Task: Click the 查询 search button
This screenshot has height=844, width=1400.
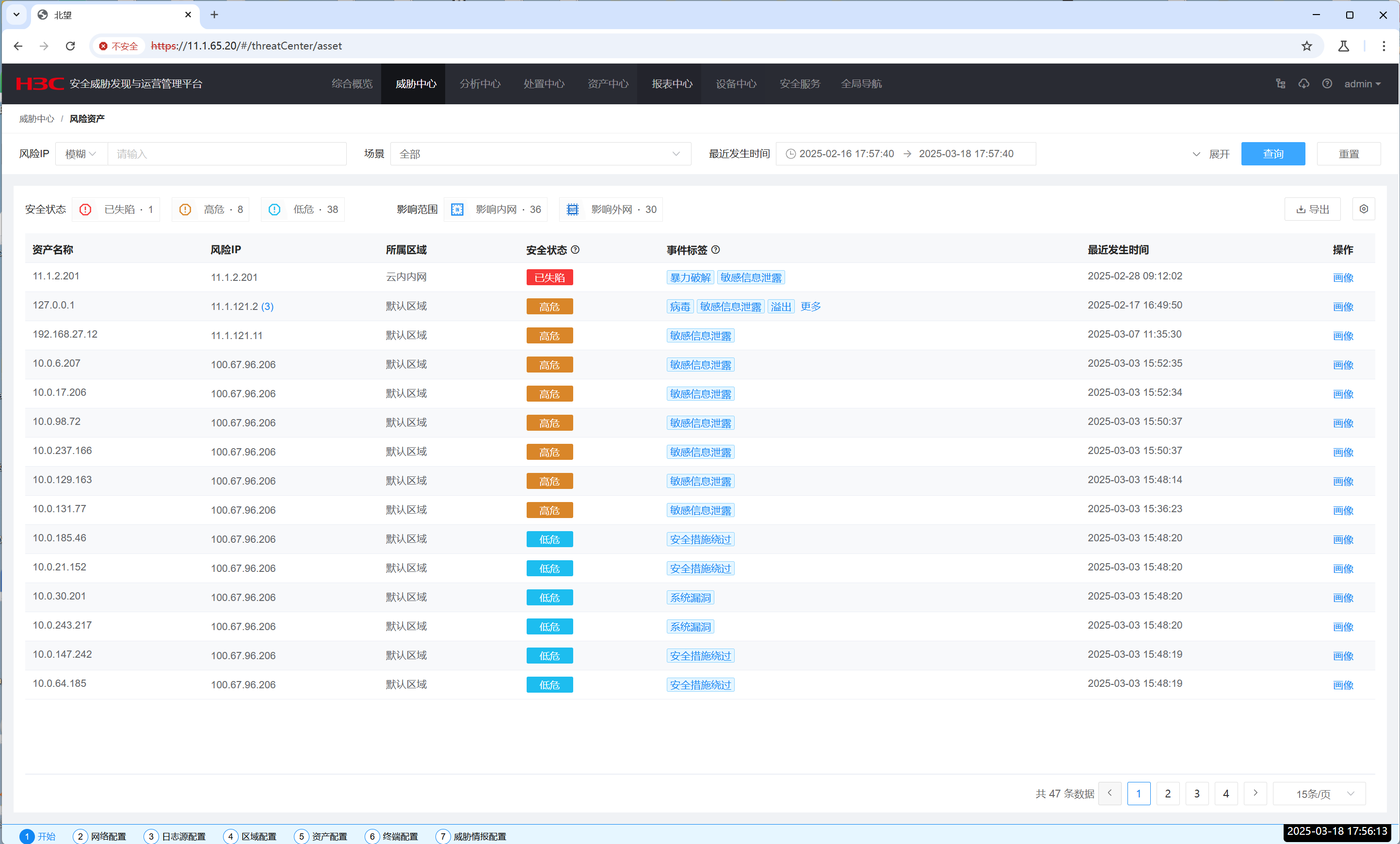Action: [1273, 153]
